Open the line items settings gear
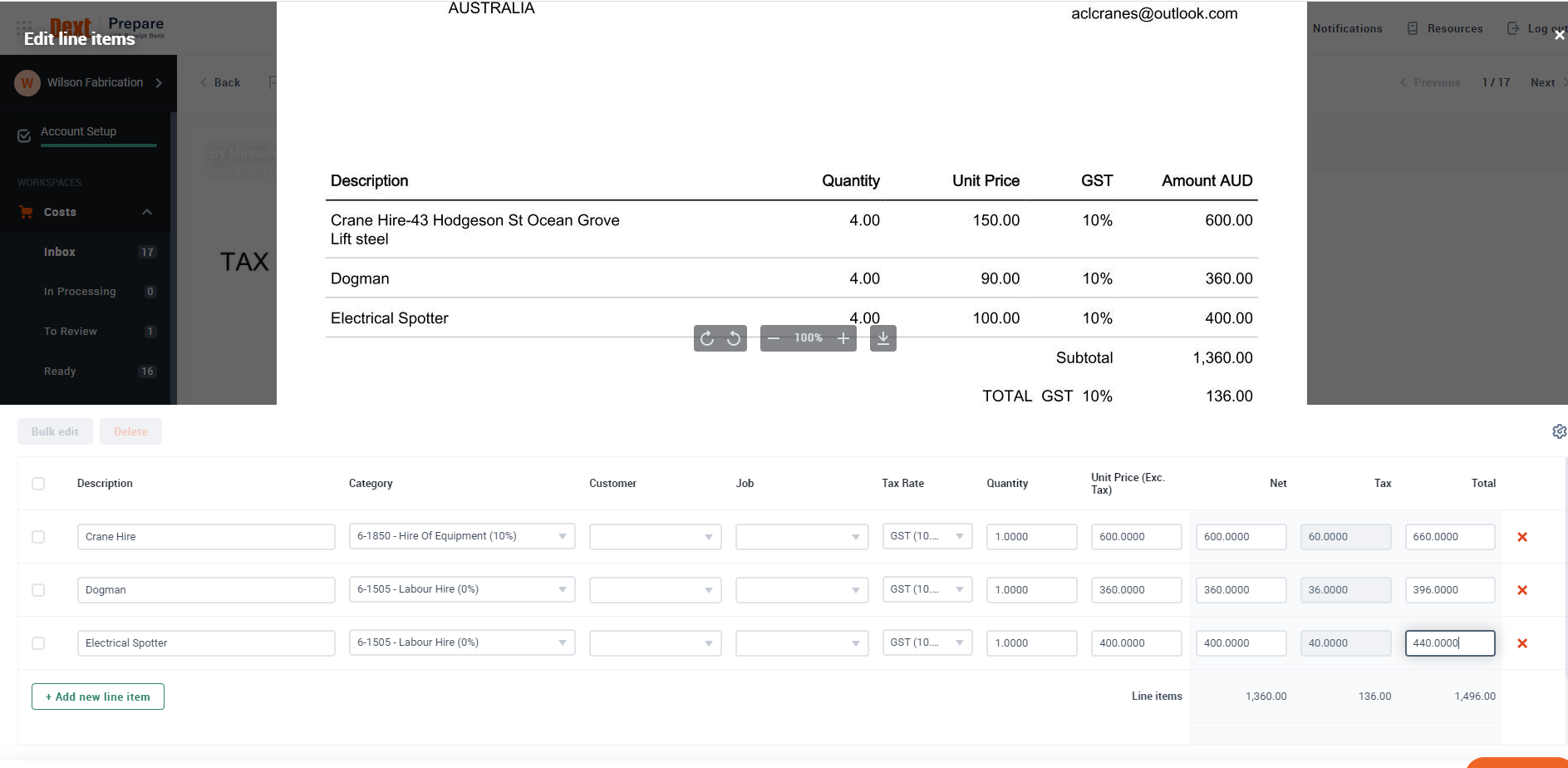 1559,431
